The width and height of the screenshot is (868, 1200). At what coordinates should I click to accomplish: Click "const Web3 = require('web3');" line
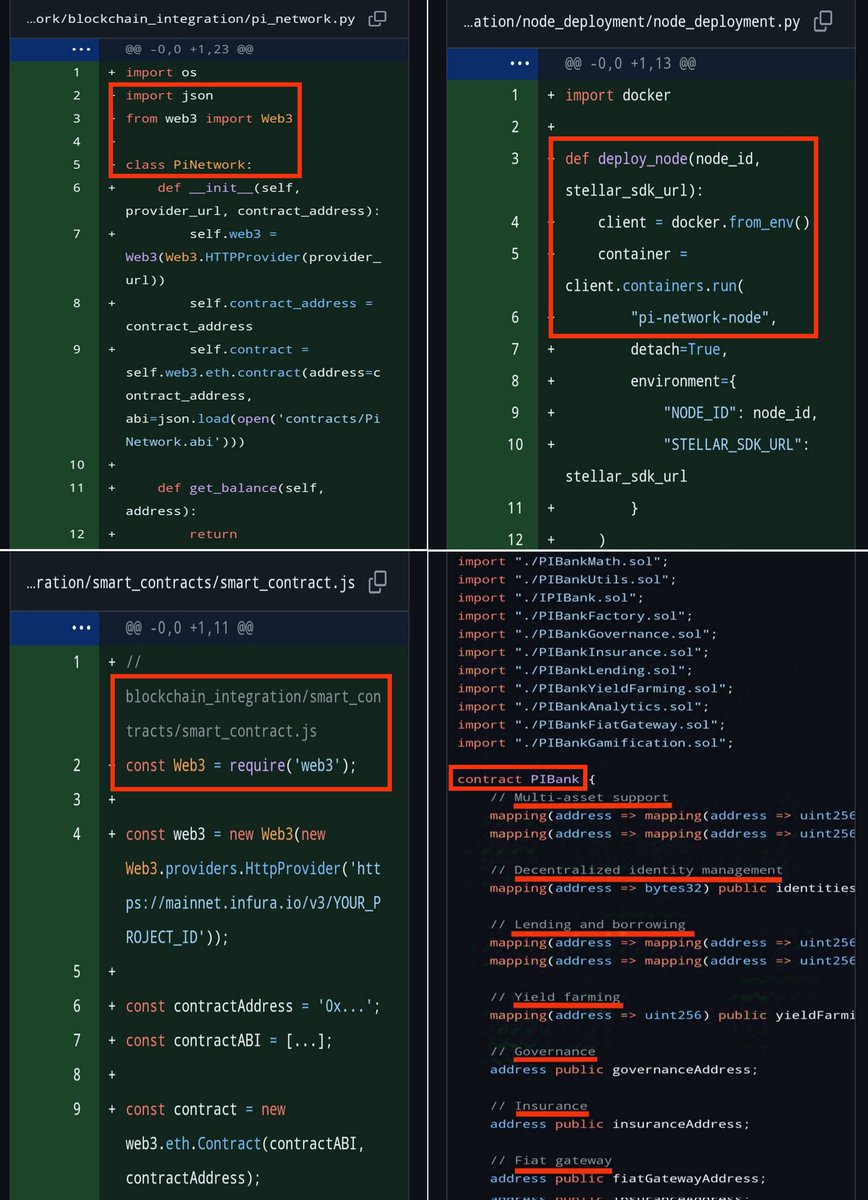click(241, 765)
